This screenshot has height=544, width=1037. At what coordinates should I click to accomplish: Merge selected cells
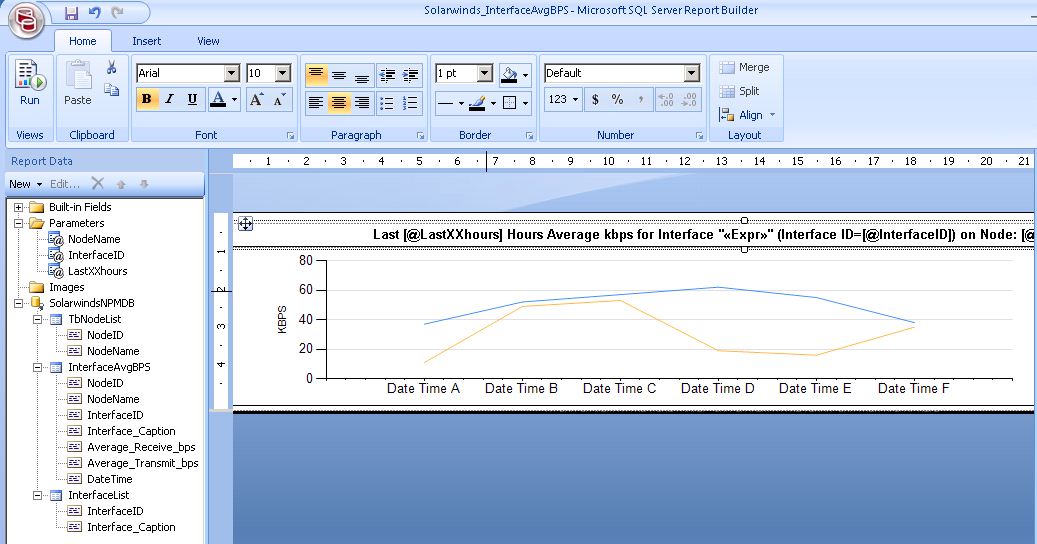pos(745,67)
